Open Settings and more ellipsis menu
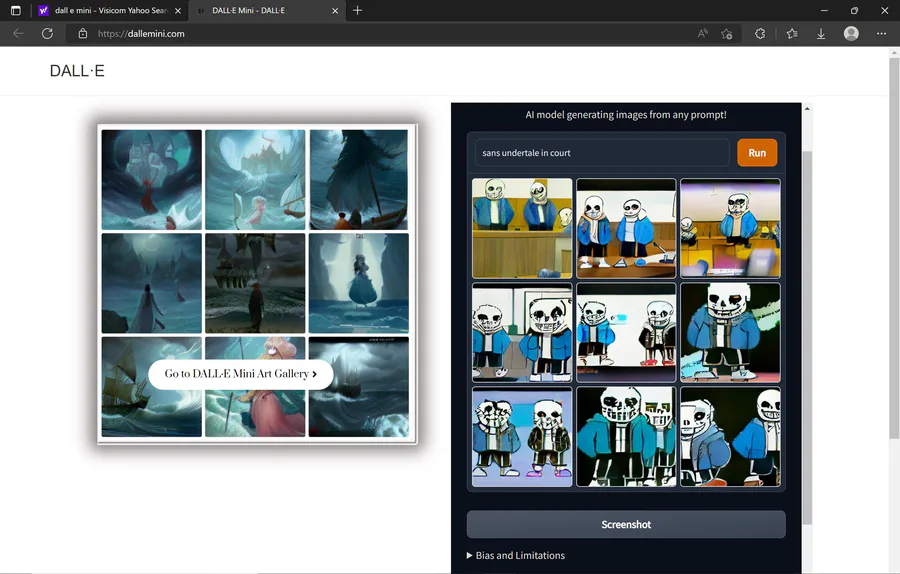This screenshot has width=900, height=574. tap(882, 33)
